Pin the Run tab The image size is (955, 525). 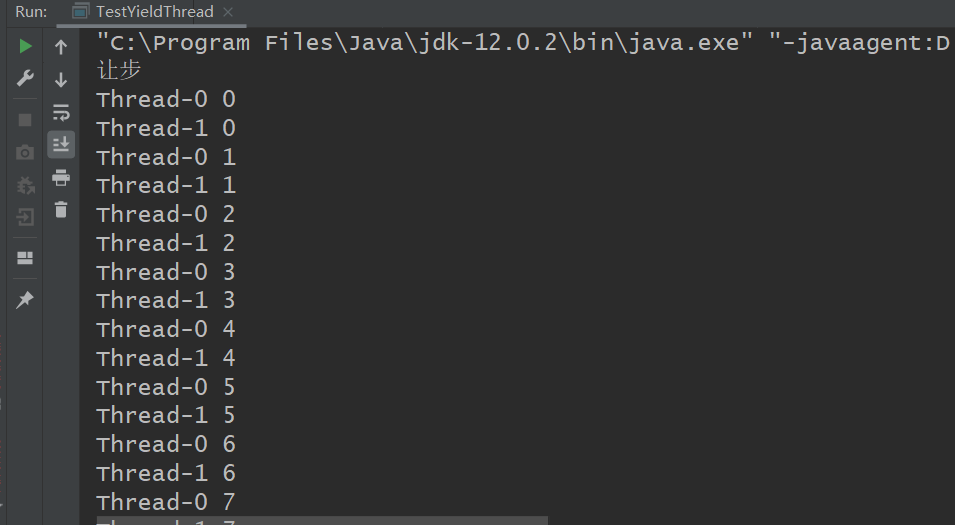25,299
